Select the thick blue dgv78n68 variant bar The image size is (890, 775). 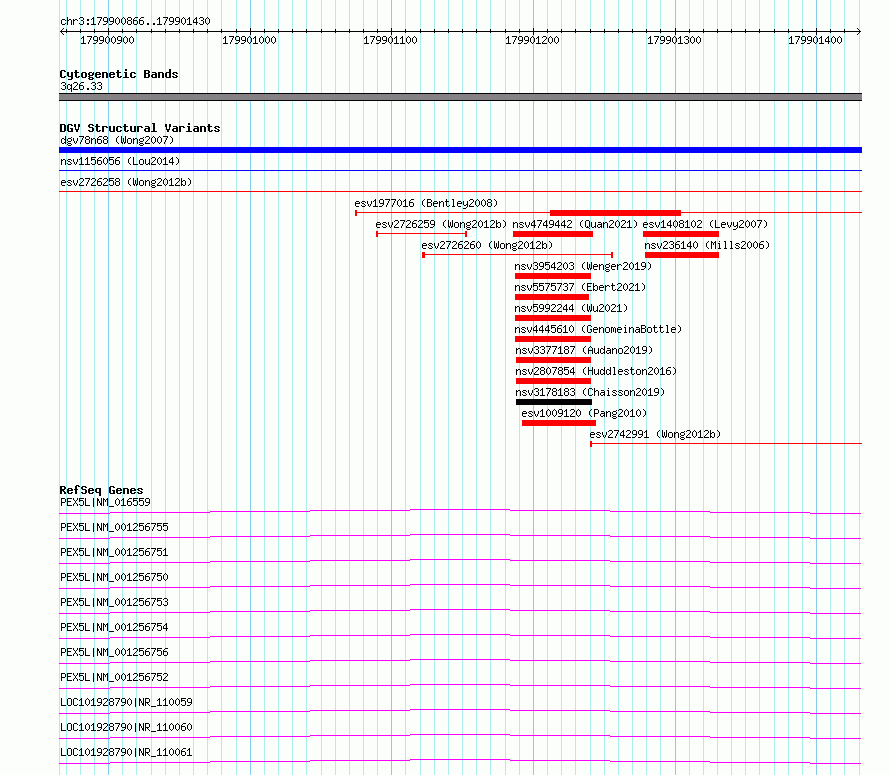tap(460, 150)
